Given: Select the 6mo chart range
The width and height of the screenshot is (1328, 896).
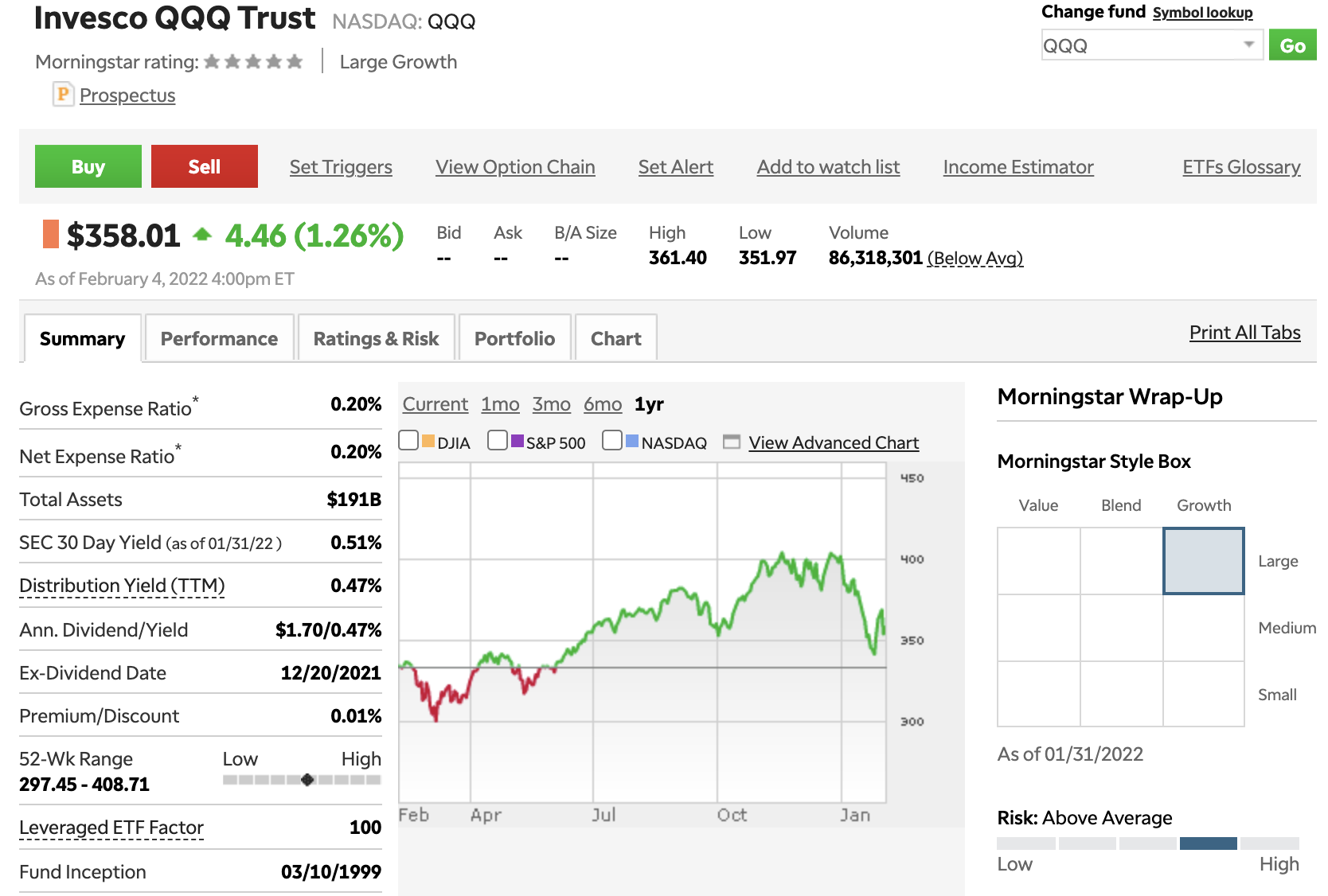Looking at the screenshot, I should [603, 404].
